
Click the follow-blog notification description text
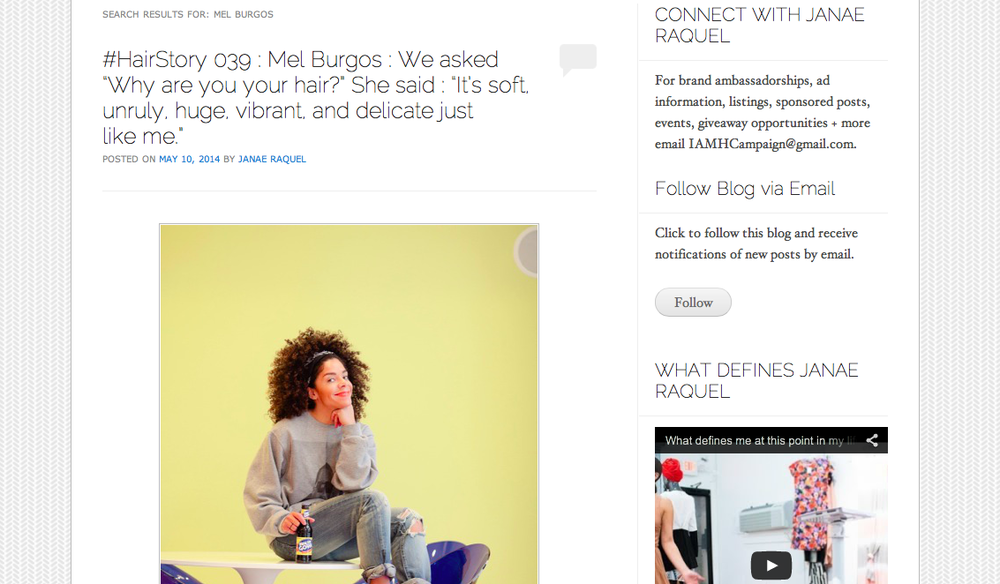pyautogui.click(x=756, y=244)
